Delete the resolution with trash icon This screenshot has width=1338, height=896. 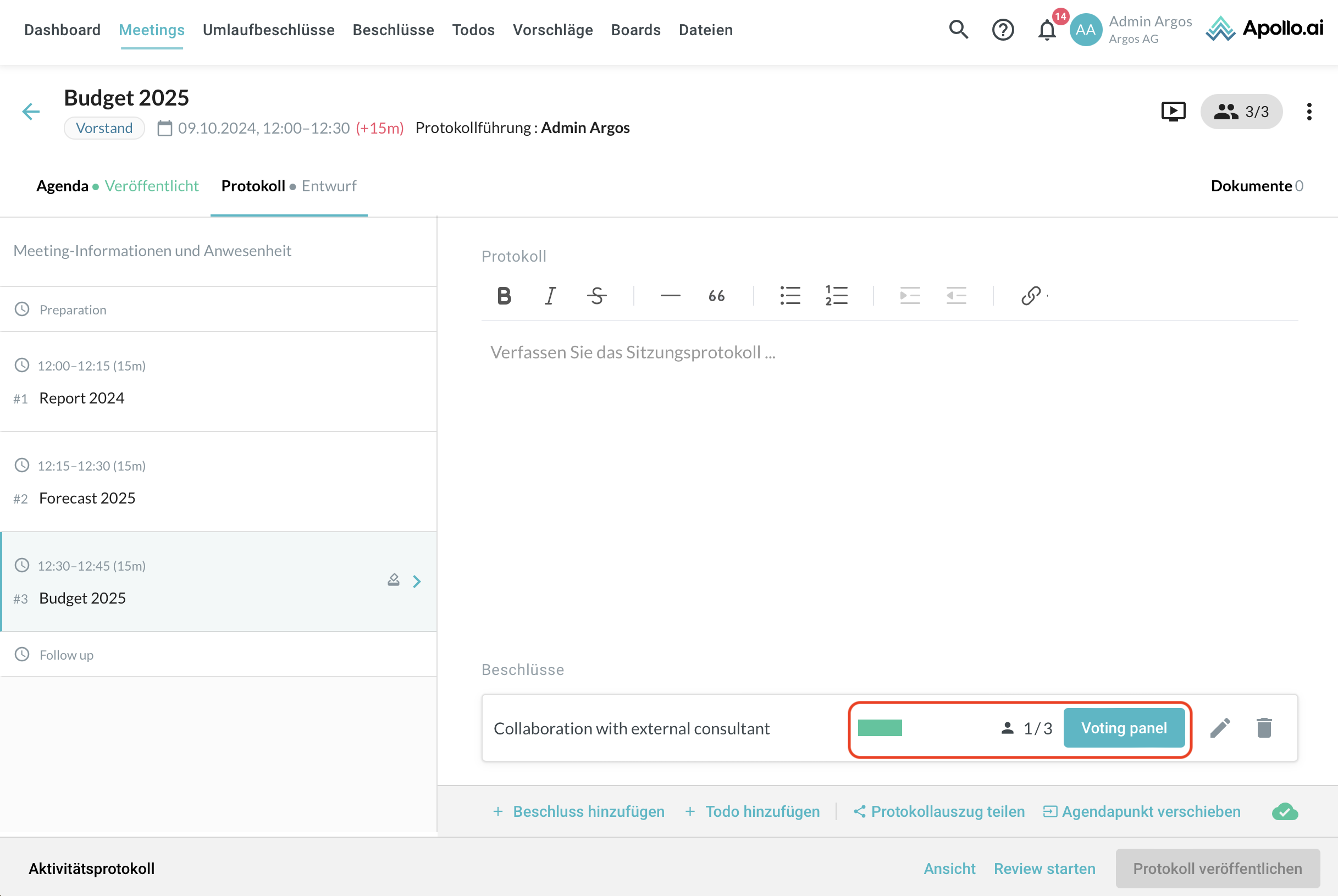[x=1264, y=728]
